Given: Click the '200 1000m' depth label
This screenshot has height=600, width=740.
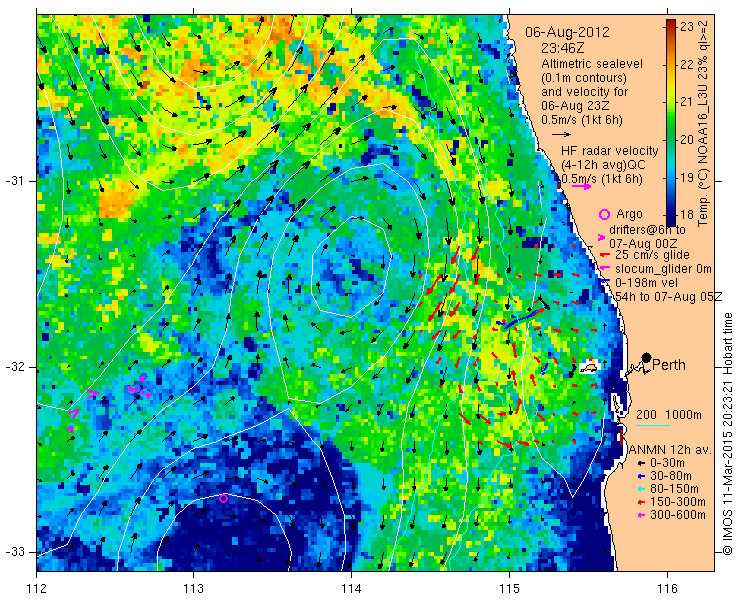Looking at the screenshot, I should (669, 415).
